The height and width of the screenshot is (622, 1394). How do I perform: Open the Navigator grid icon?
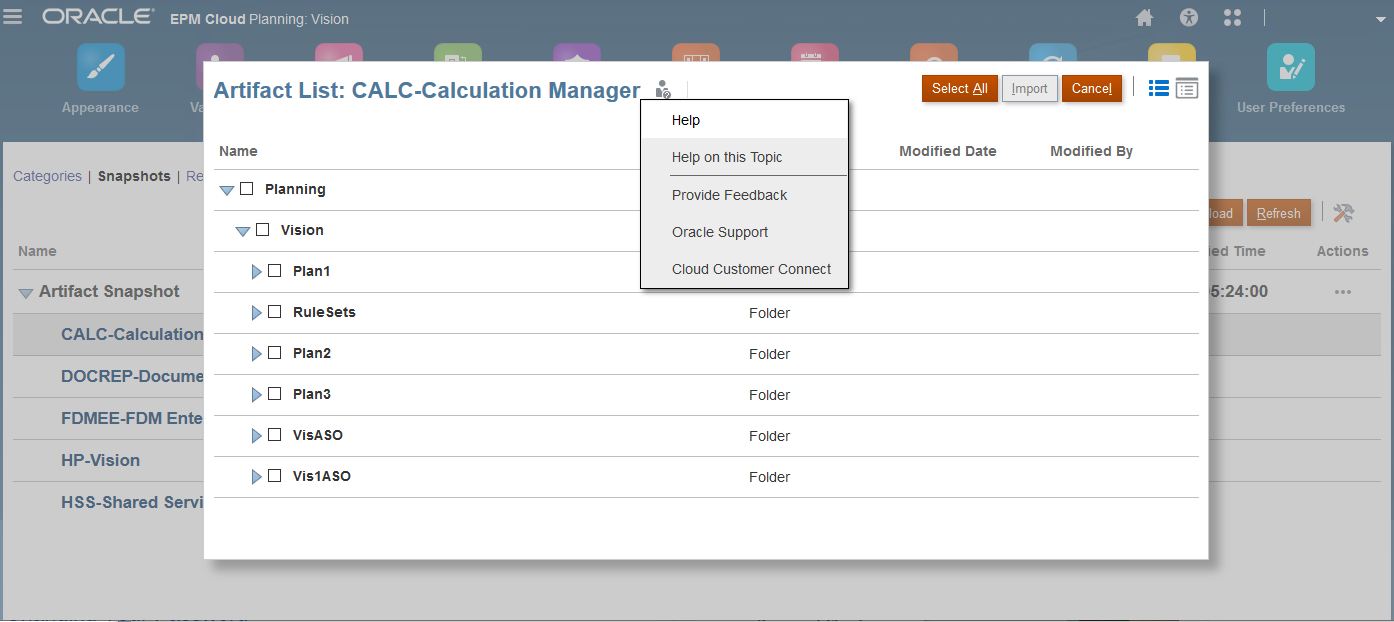(x=1232, y=17)
